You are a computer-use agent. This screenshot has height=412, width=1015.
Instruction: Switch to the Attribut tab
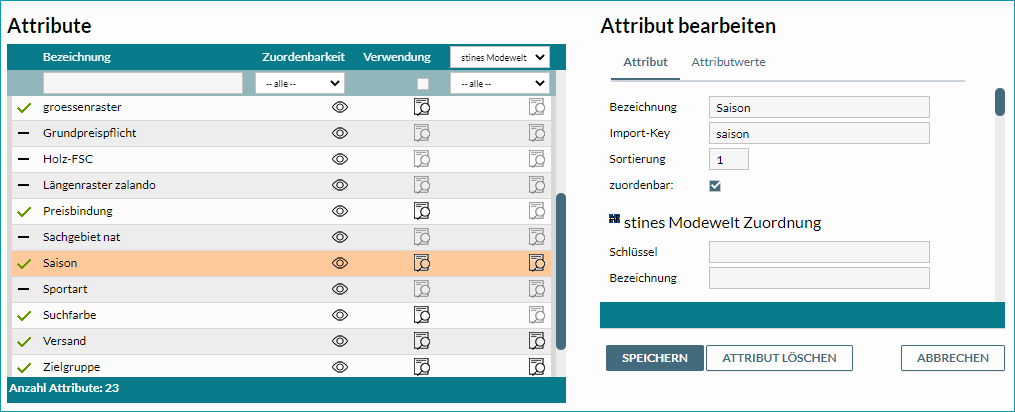pyautogui.click(x=645, y=62)
